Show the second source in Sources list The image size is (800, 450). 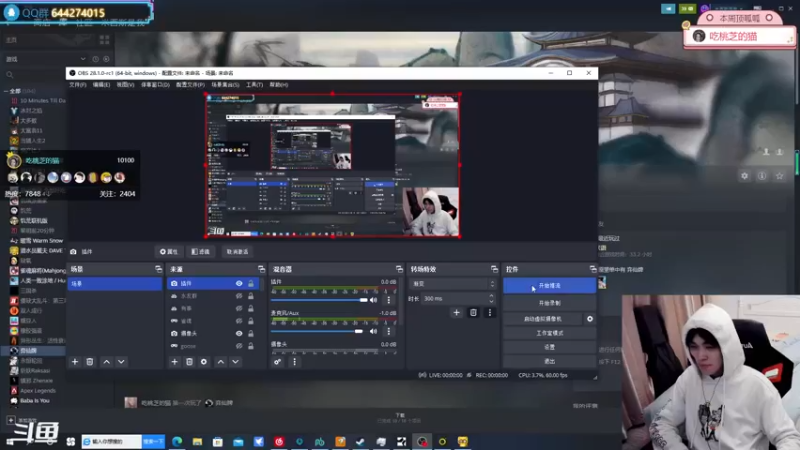(x=239, y=296)
